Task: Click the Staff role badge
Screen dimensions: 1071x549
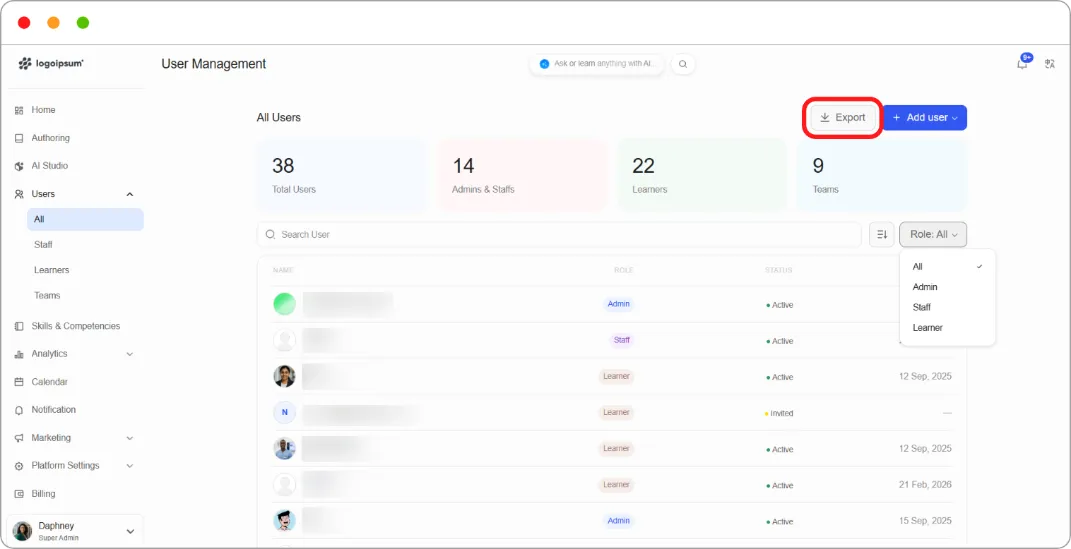Action: coord(622,340)
